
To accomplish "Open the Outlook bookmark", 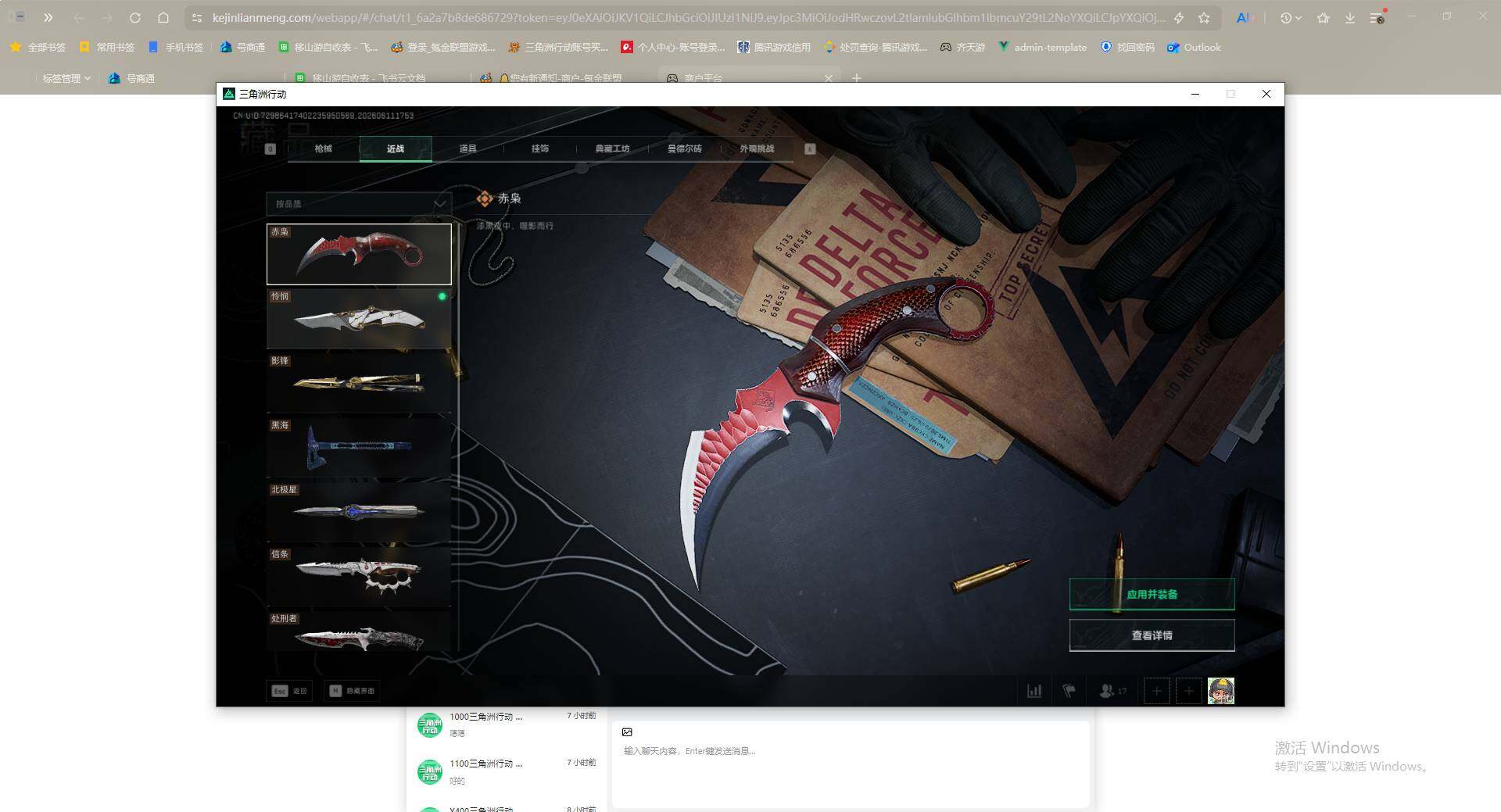I will (x=1194, y=47).
